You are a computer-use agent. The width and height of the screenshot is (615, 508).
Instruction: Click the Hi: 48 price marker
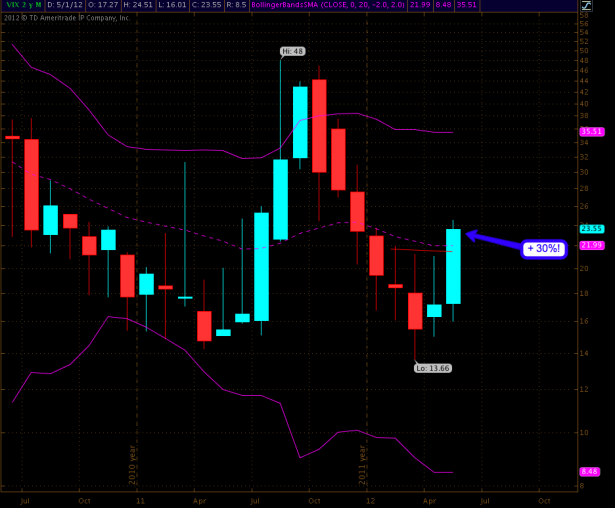point(293,50)
